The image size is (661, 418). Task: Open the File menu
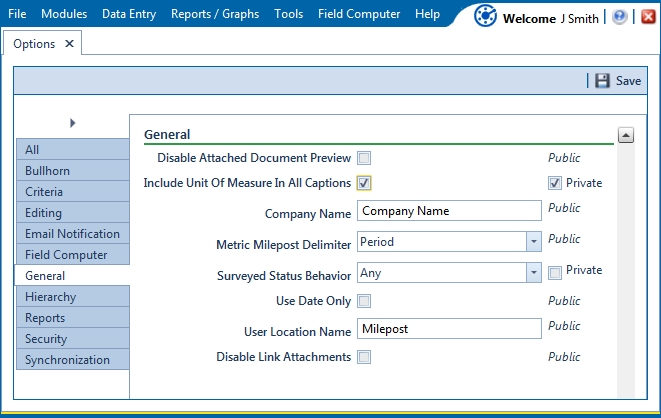[17, 14]
